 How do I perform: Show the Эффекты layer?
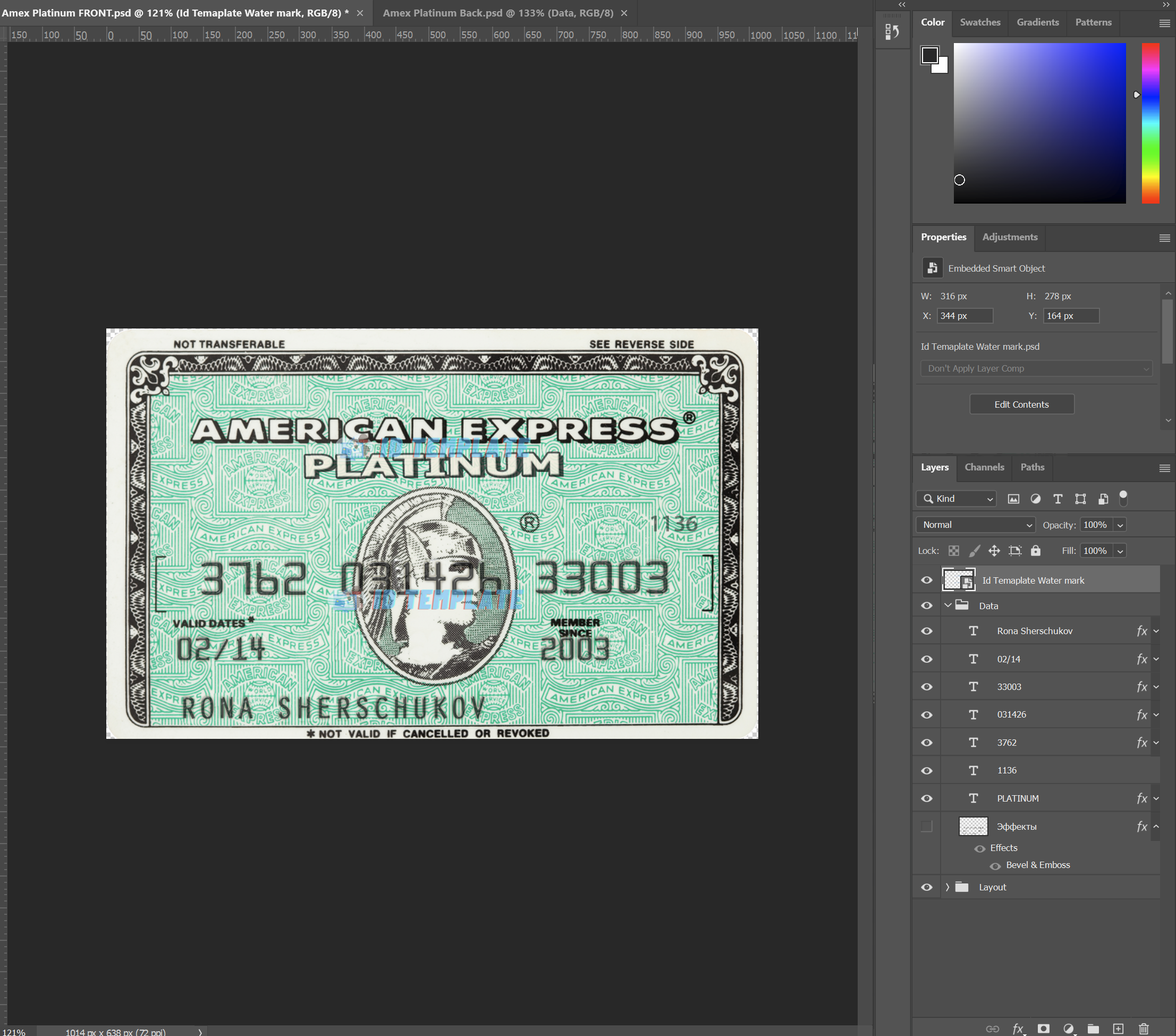click(x=926, y=827)
